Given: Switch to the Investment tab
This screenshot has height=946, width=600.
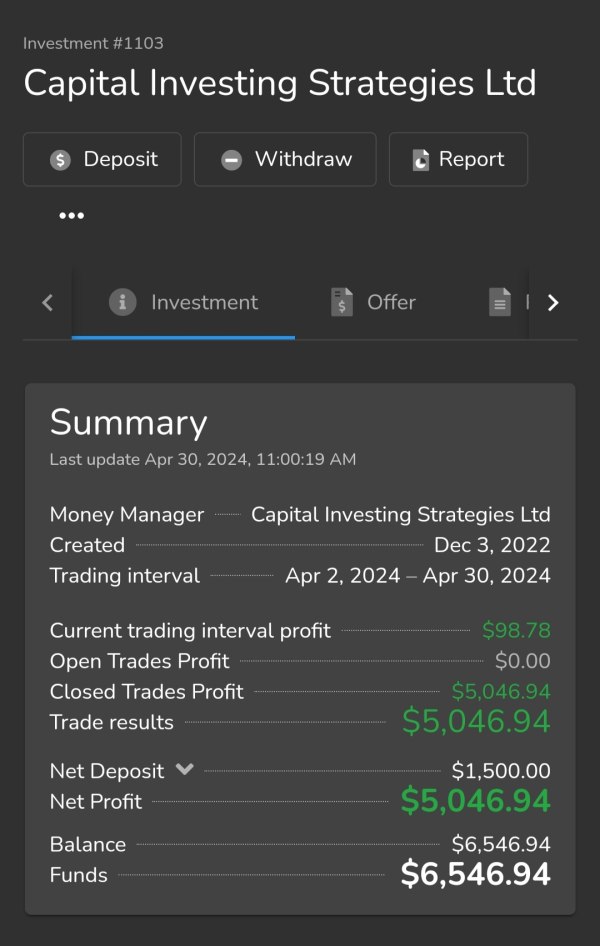Looking at the screenshot, I should tap(203, 302).
